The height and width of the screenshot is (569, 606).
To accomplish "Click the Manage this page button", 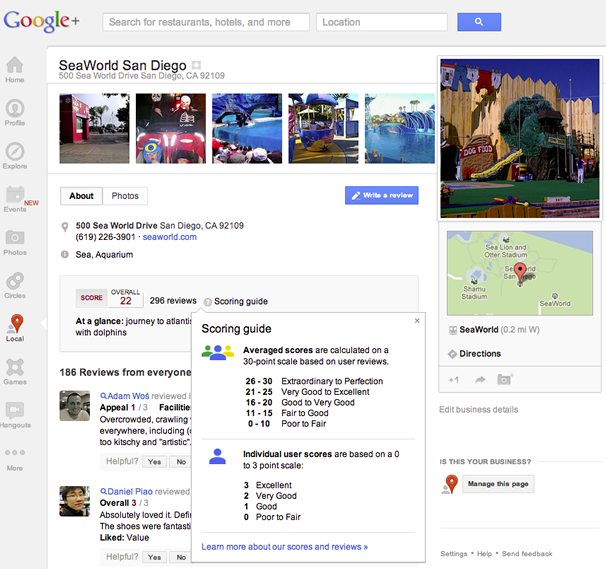I will 498,484.
